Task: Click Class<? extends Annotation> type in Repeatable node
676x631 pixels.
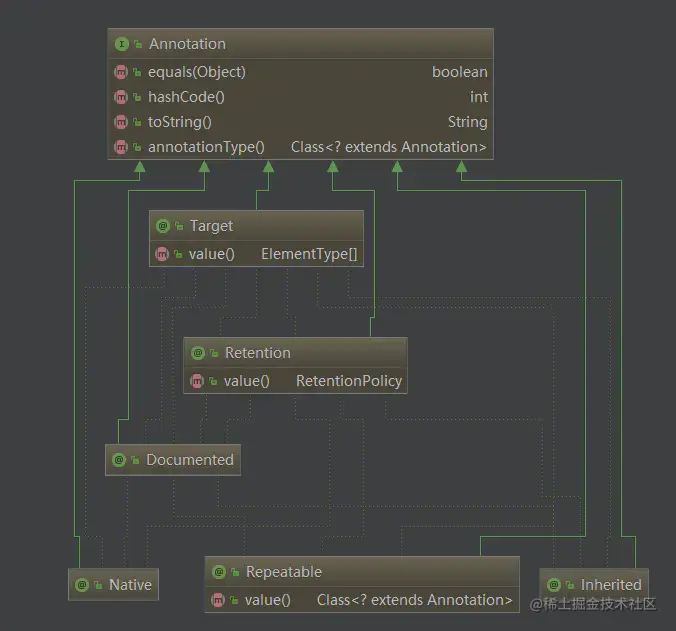Action: [x=415, y=600]
